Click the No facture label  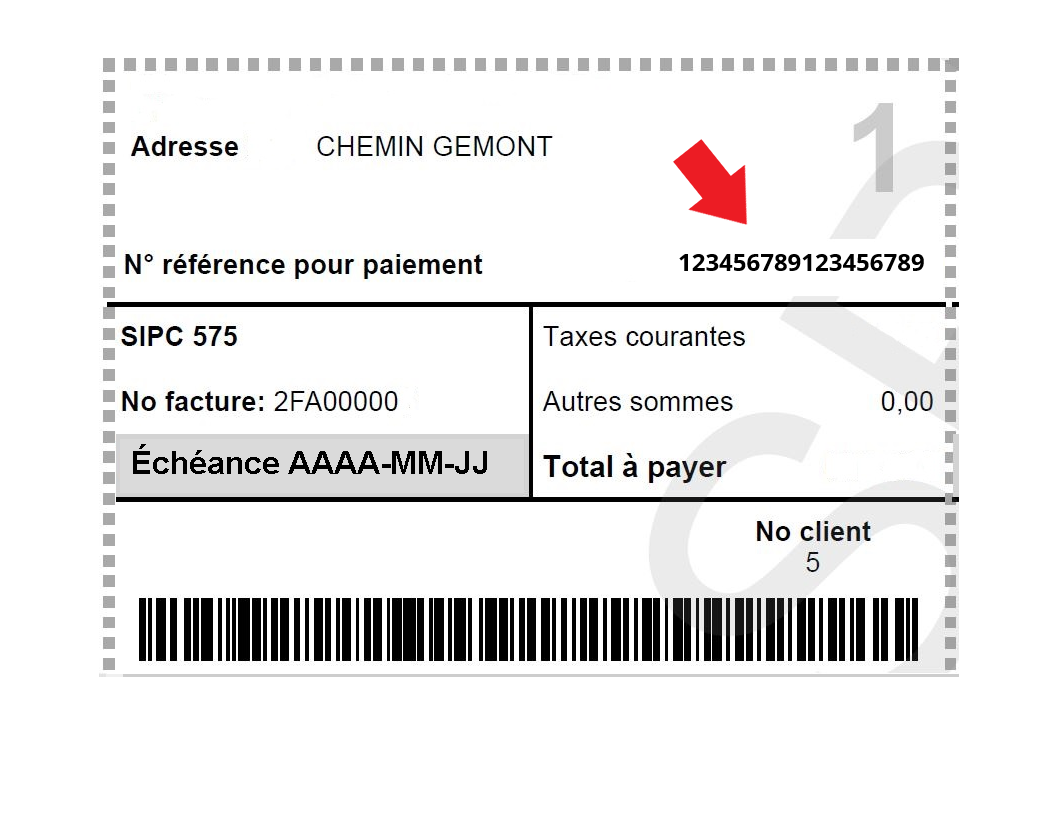[x=193, y=401]
